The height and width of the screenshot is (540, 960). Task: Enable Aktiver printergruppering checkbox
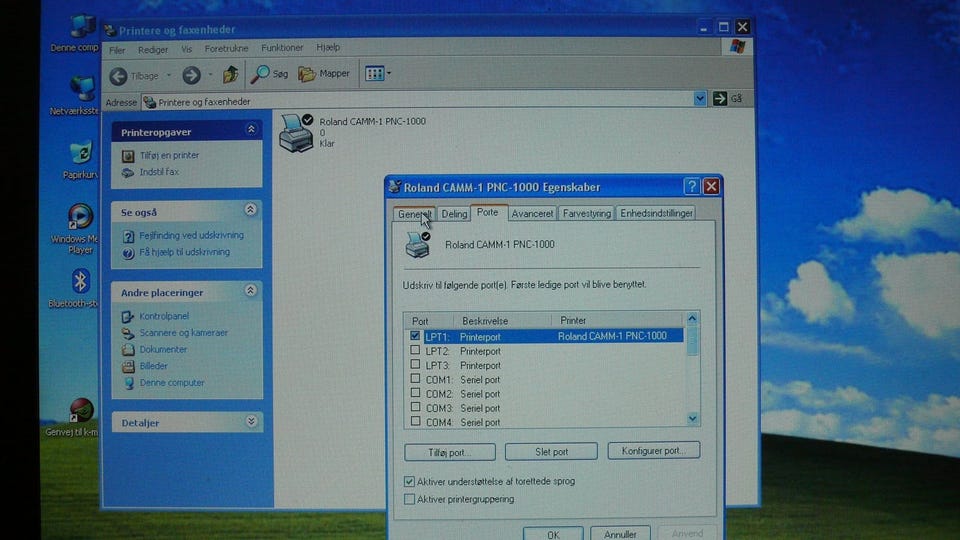409,499
